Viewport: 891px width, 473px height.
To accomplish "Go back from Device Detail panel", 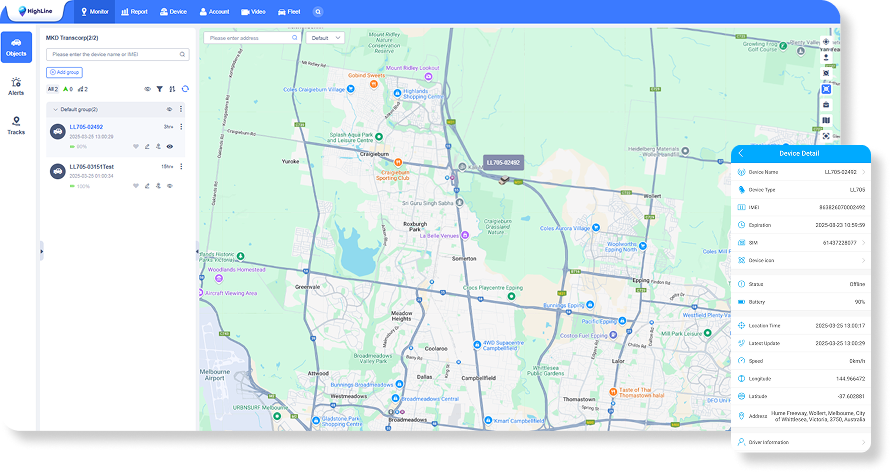I will pyautogui.click(x=741, y=153).
